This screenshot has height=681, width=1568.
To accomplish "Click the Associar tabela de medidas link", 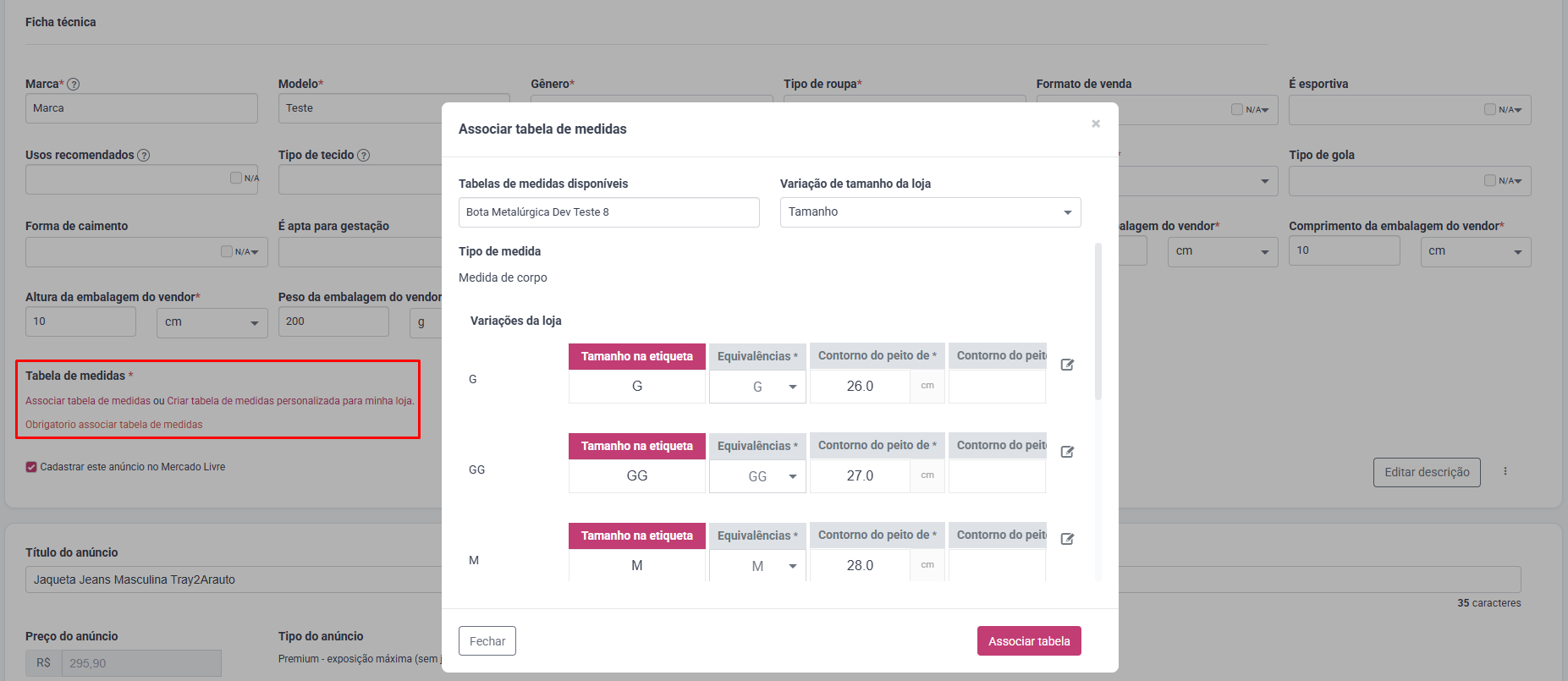I will (88, 401).
